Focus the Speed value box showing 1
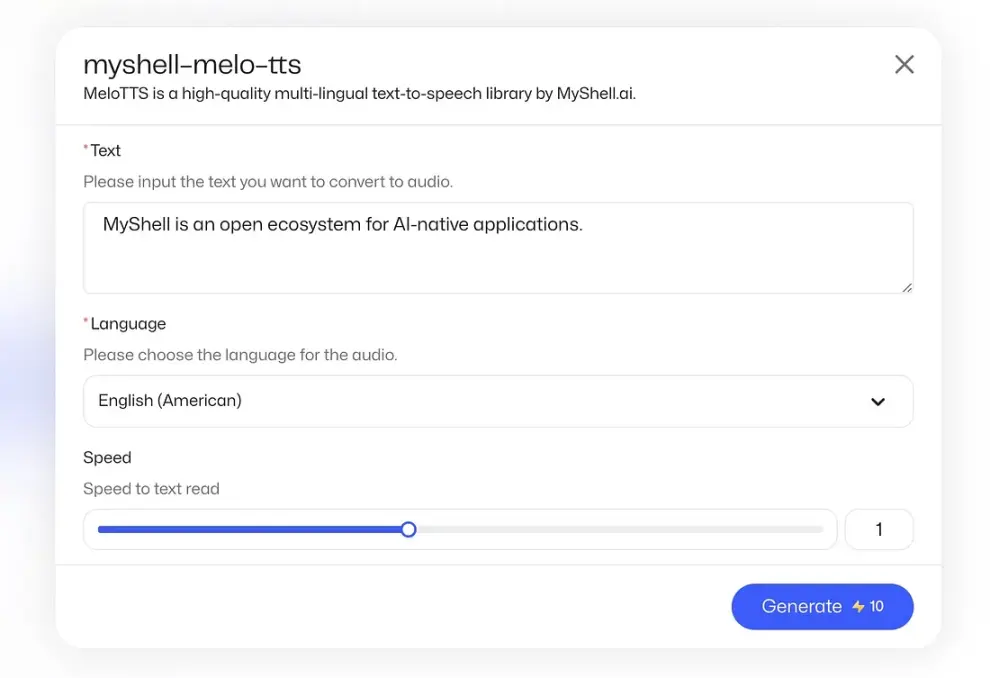 tap(879, 530)
